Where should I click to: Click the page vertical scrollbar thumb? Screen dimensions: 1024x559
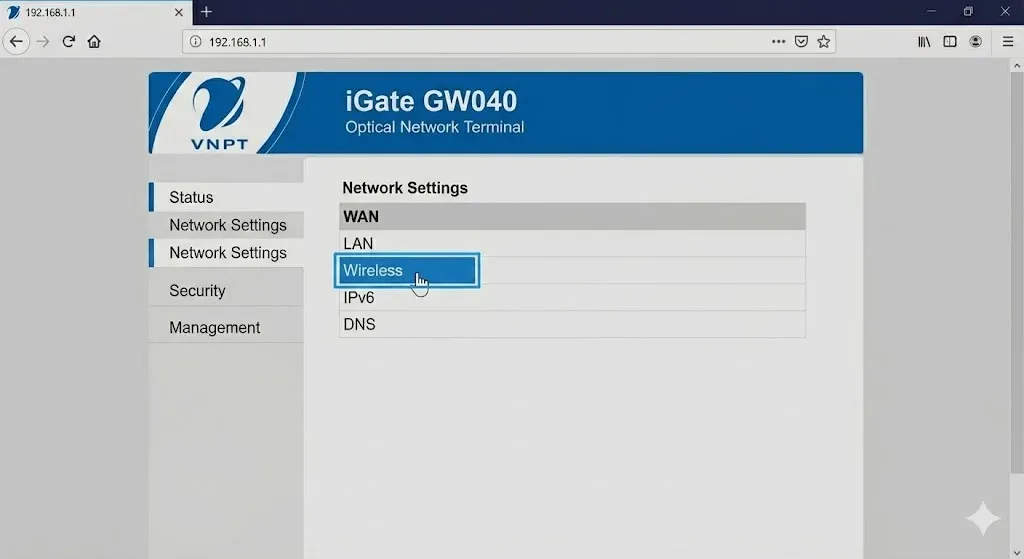[x=1017, y=271]
